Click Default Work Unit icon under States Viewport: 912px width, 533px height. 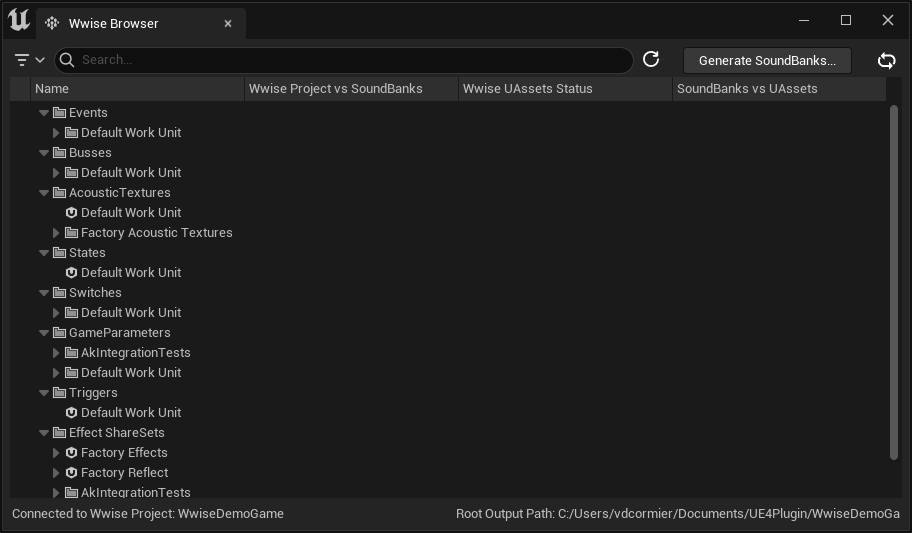click(x=71, y=273)
